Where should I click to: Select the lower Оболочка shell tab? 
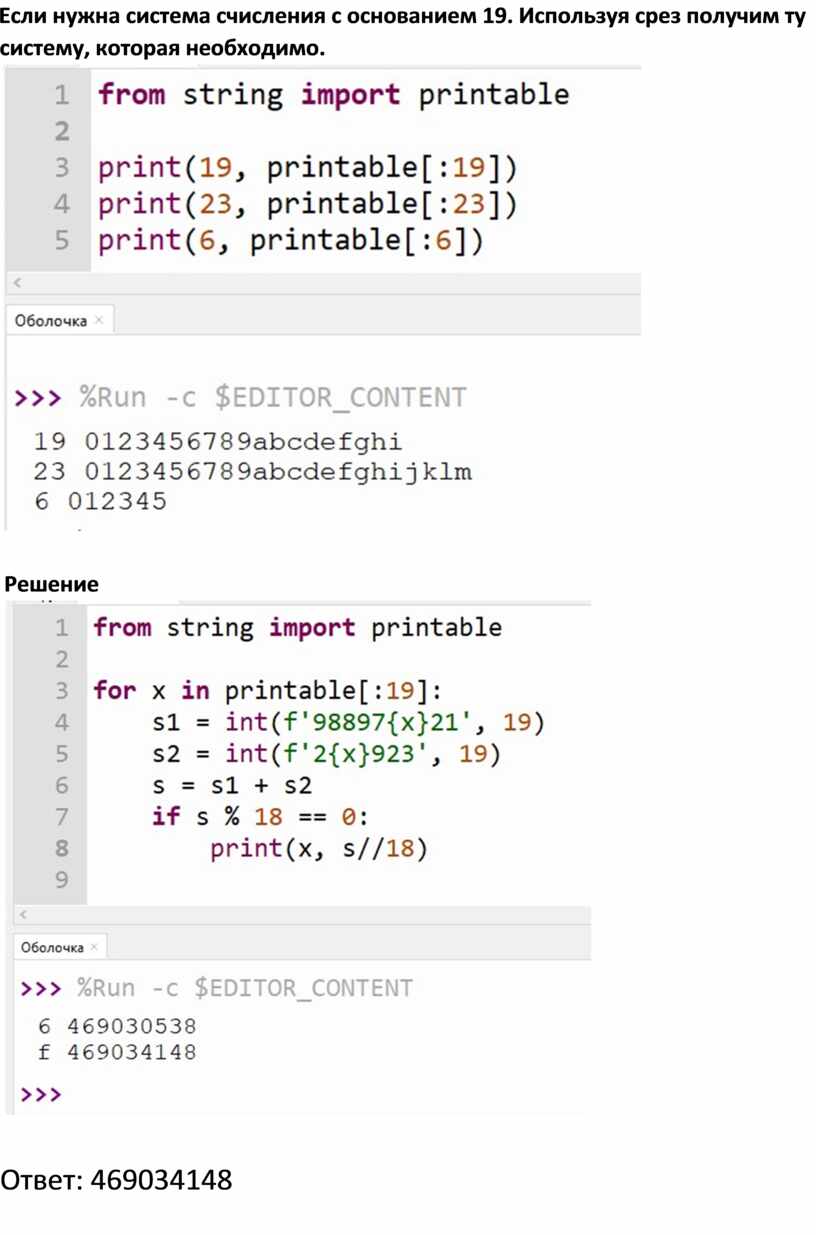coord(52,947)
